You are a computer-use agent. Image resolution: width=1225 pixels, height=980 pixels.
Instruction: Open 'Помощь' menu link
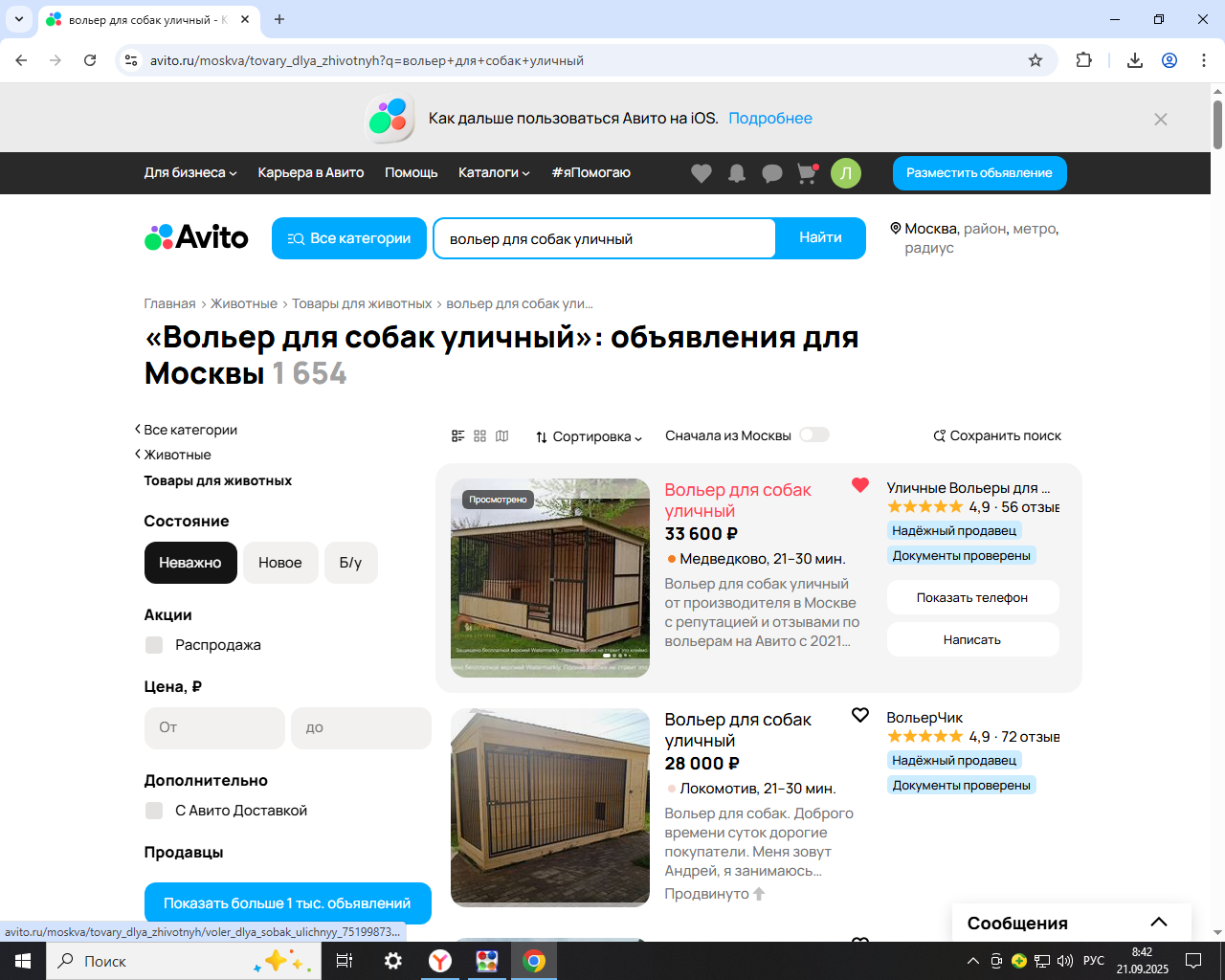click(412, 173)
